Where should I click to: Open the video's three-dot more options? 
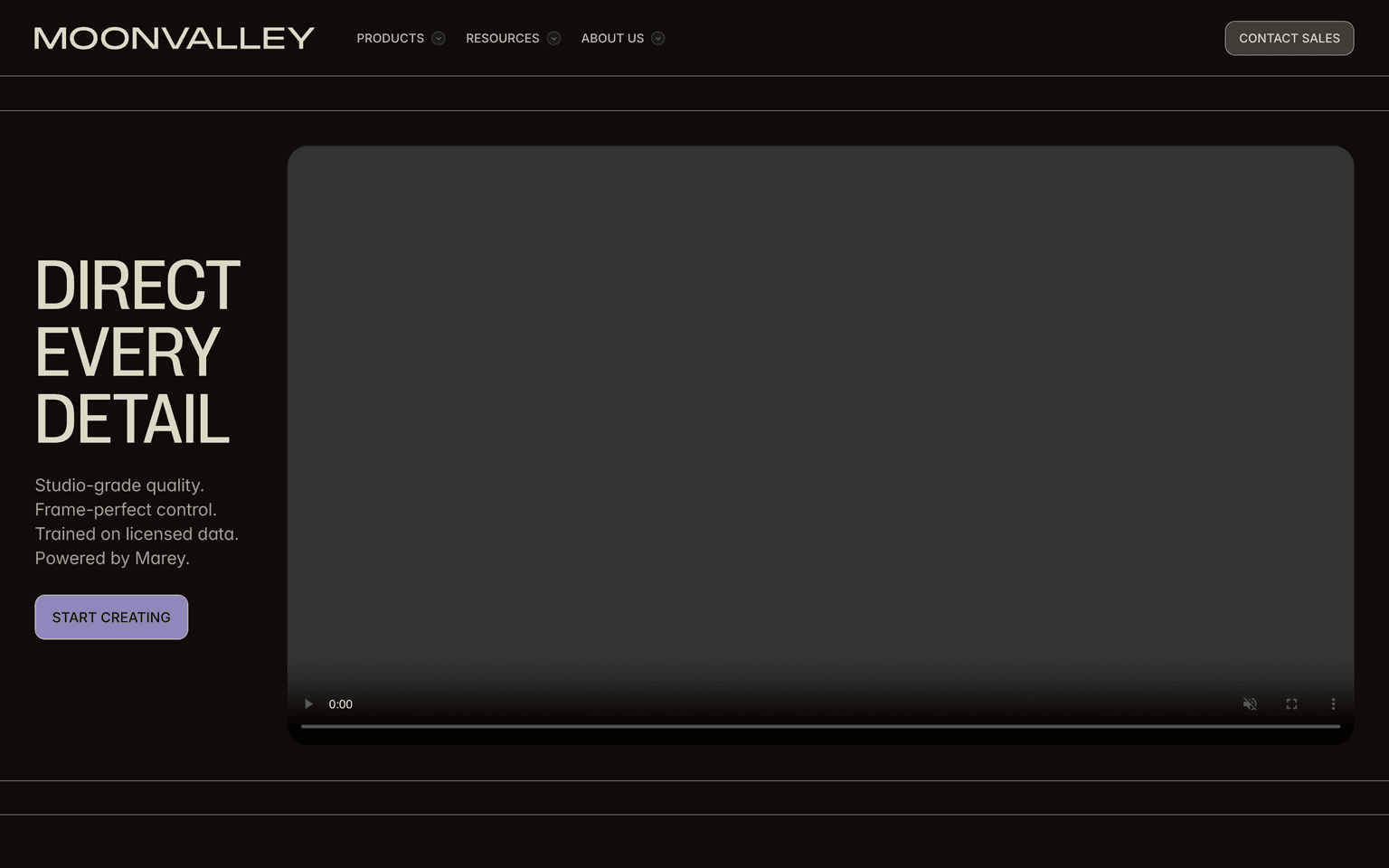pyautogui.click(x=1333, y=704)
